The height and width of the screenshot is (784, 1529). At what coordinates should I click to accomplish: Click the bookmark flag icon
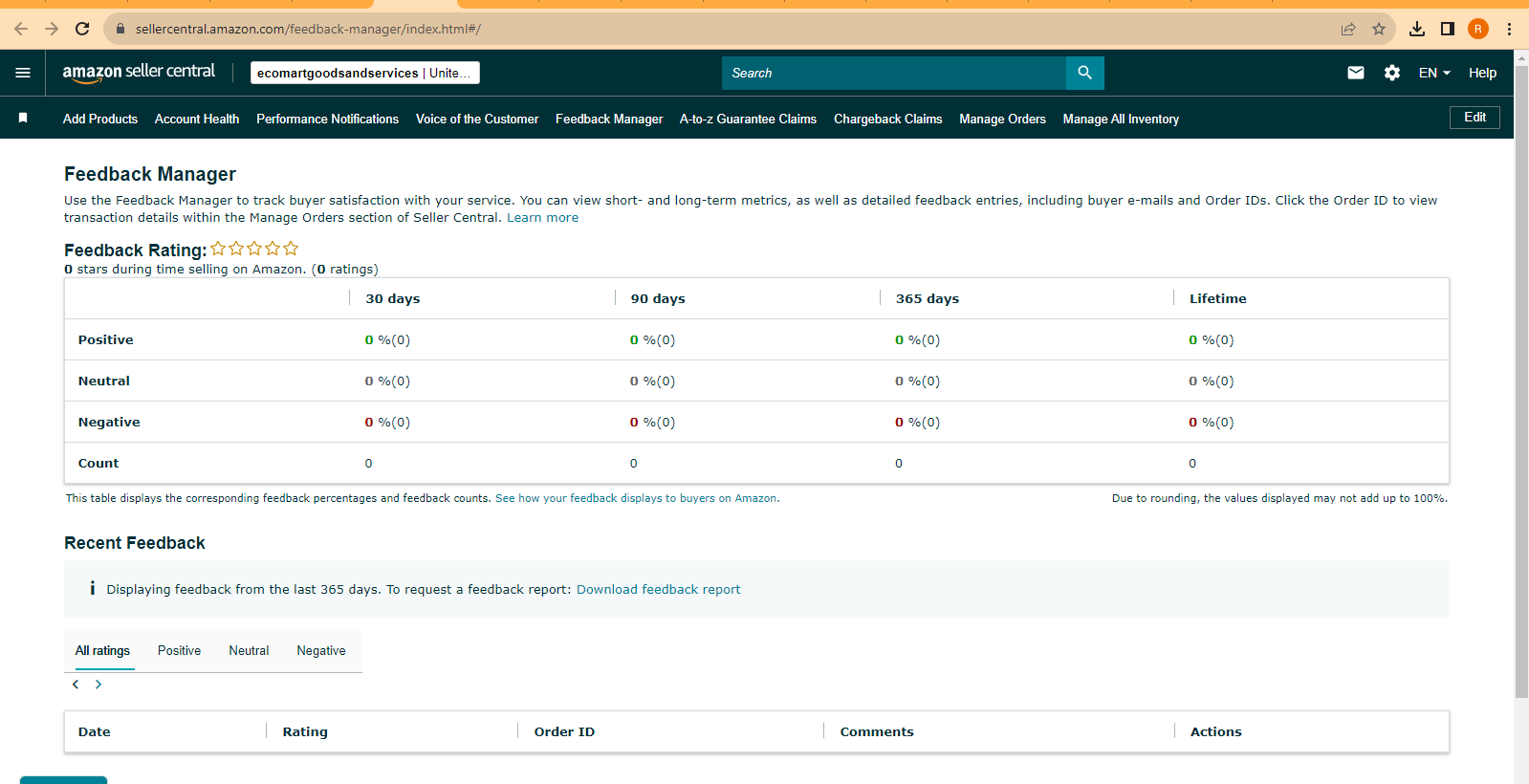23,118
